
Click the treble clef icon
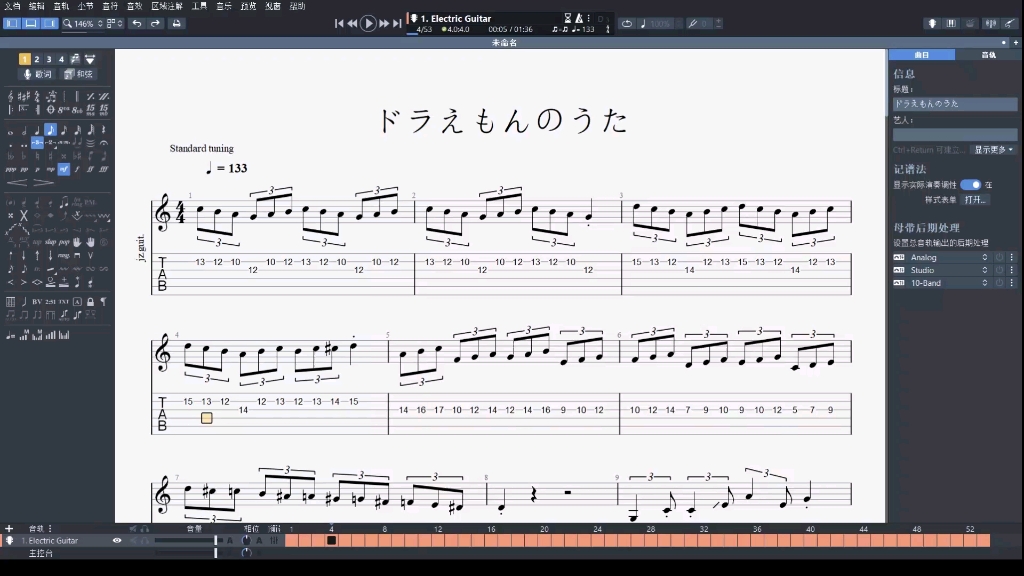tap(10, 97)
